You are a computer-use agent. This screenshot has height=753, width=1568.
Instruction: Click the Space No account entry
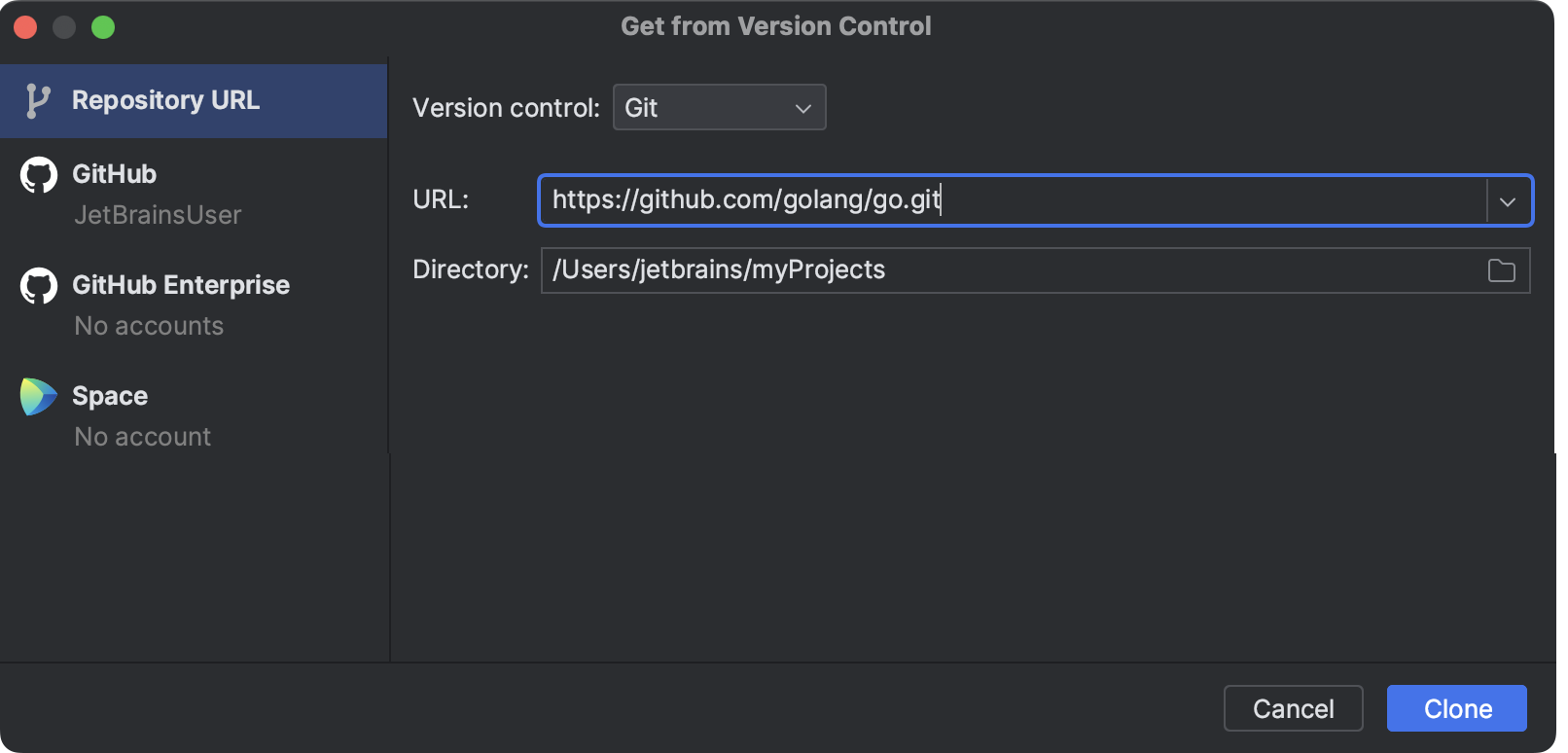click(x=142, y=436)
